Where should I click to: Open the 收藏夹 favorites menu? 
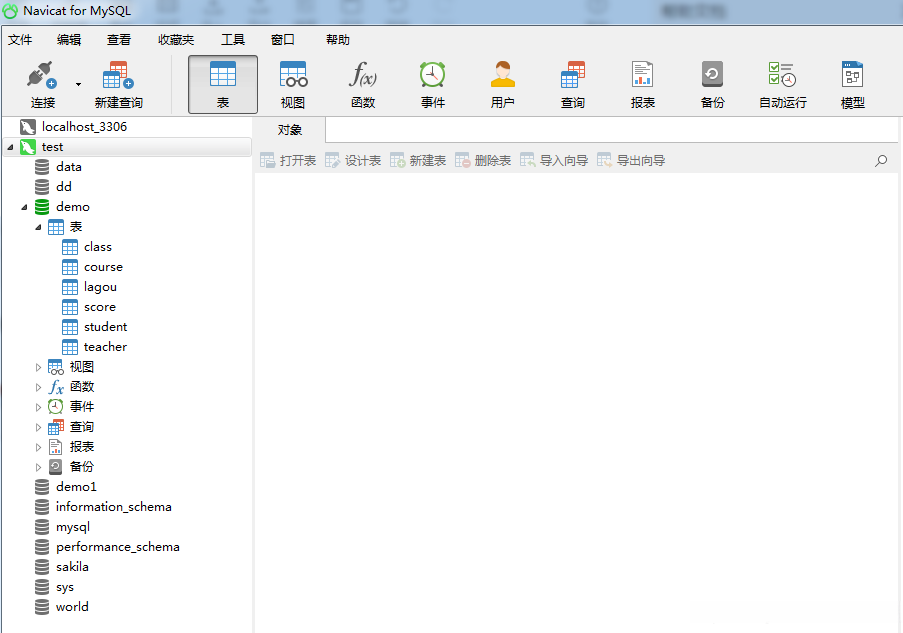(176, 40)
